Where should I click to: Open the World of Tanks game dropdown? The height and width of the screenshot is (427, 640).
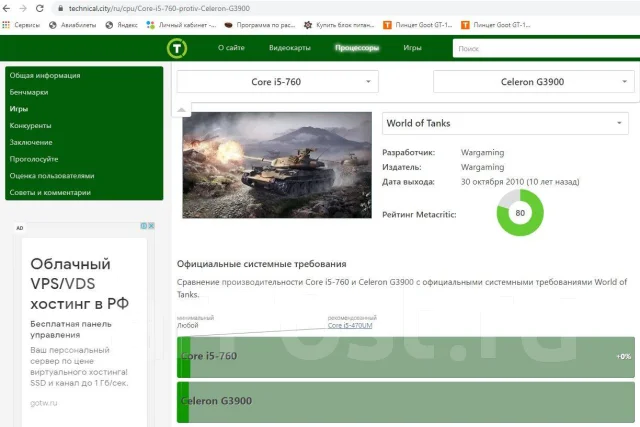click(505, 123)
